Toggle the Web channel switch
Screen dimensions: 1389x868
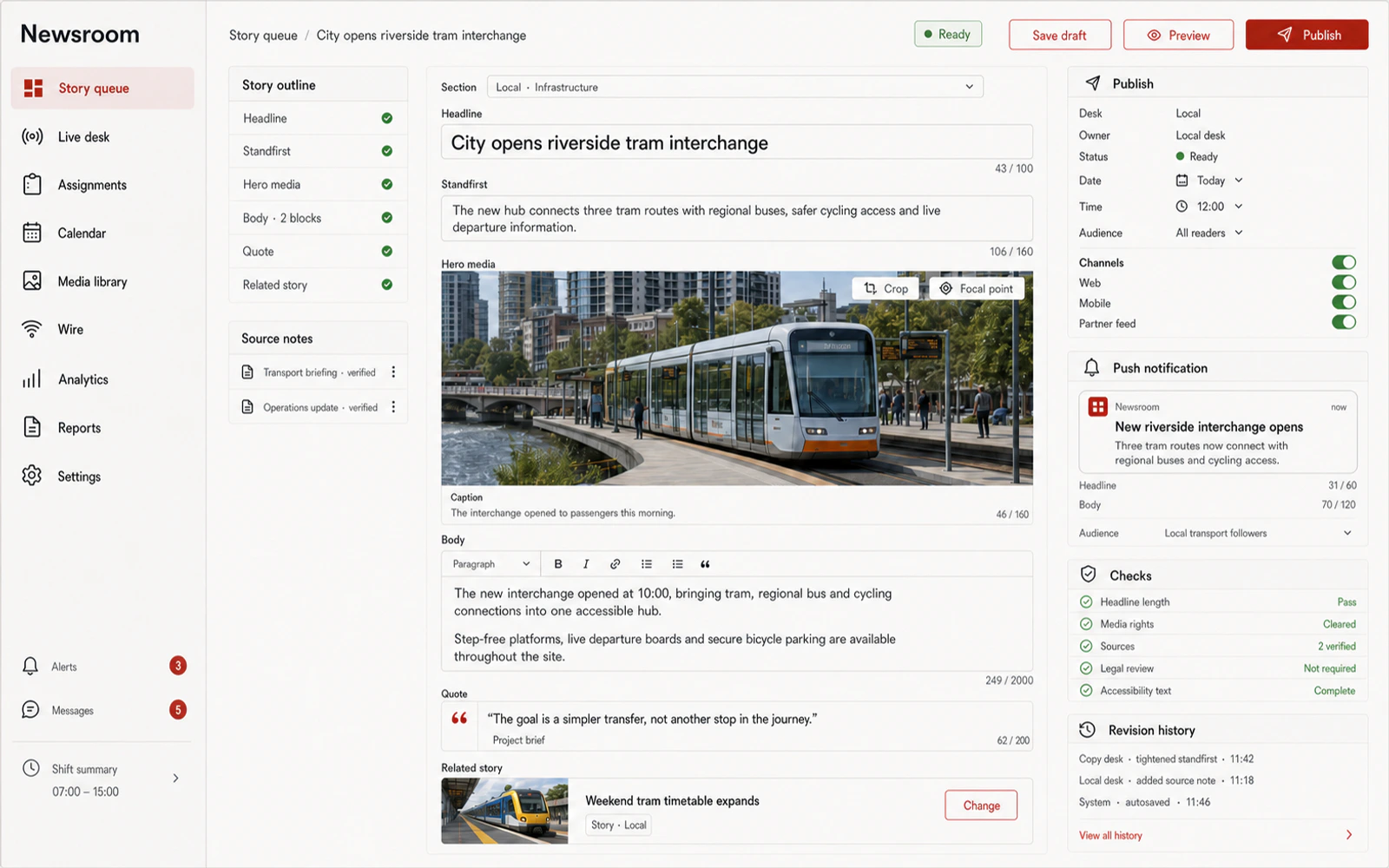[1344, 282]
